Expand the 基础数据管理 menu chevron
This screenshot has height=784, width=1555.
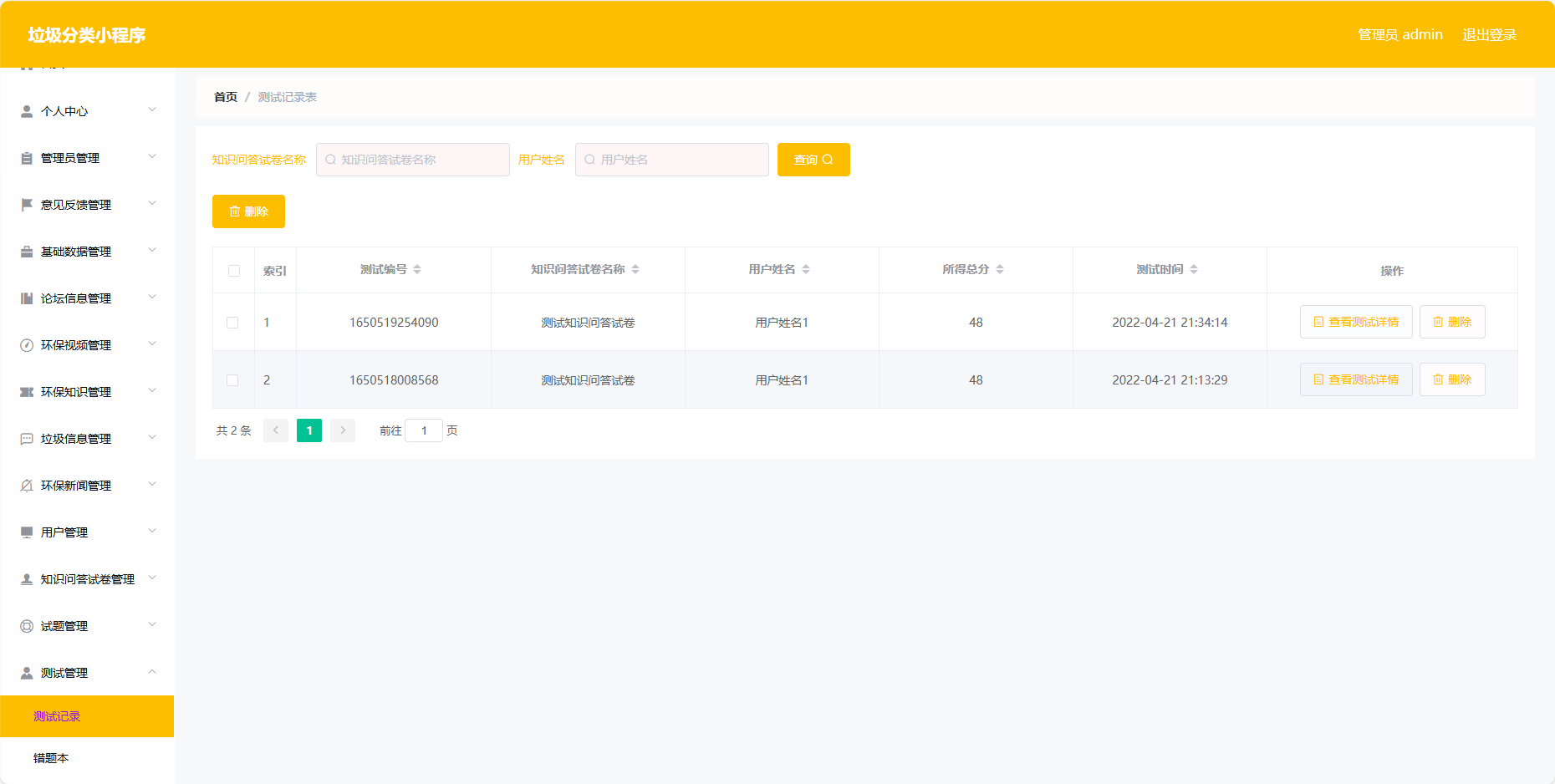152,250
